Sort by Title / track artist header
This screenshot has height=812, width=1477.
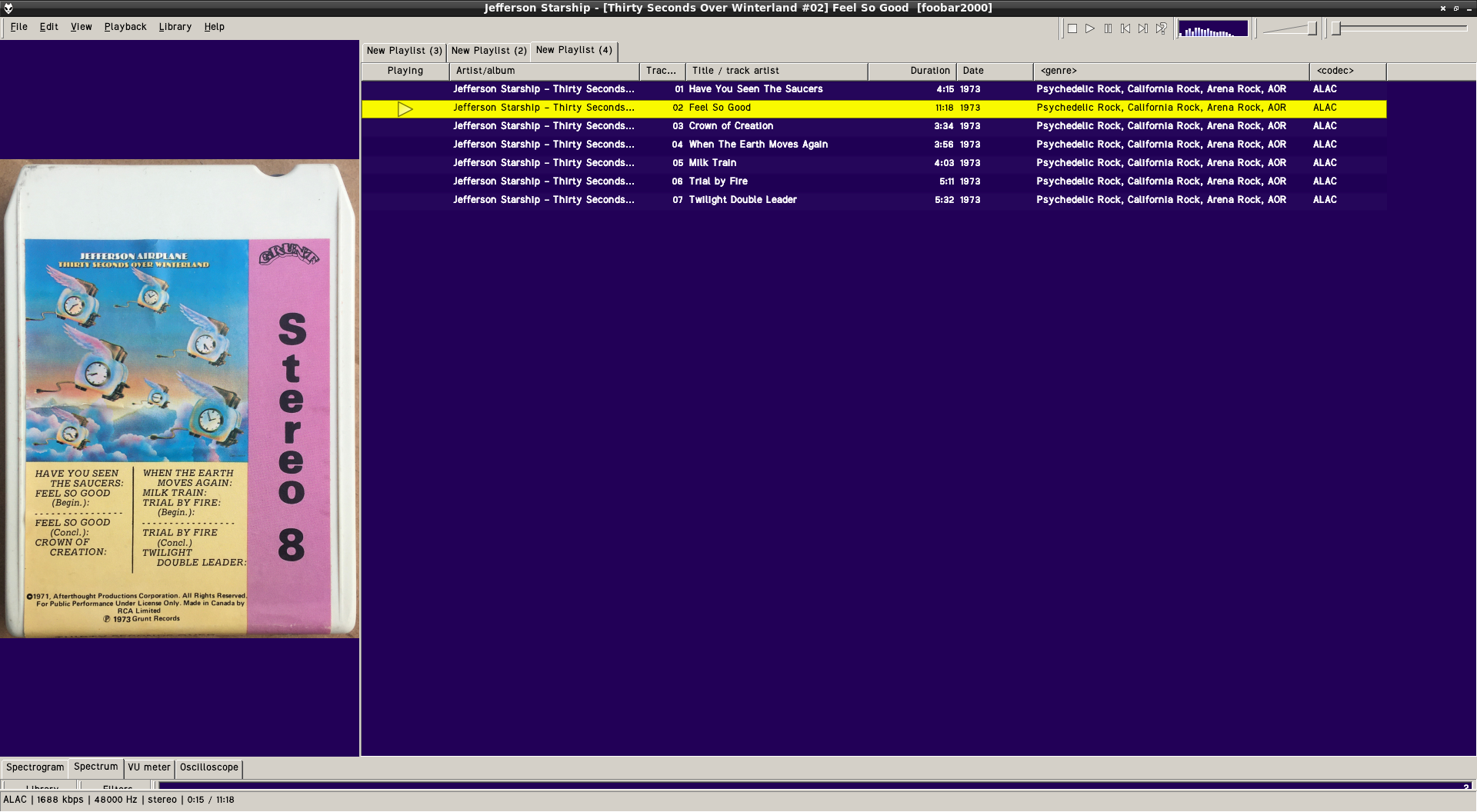777,71
